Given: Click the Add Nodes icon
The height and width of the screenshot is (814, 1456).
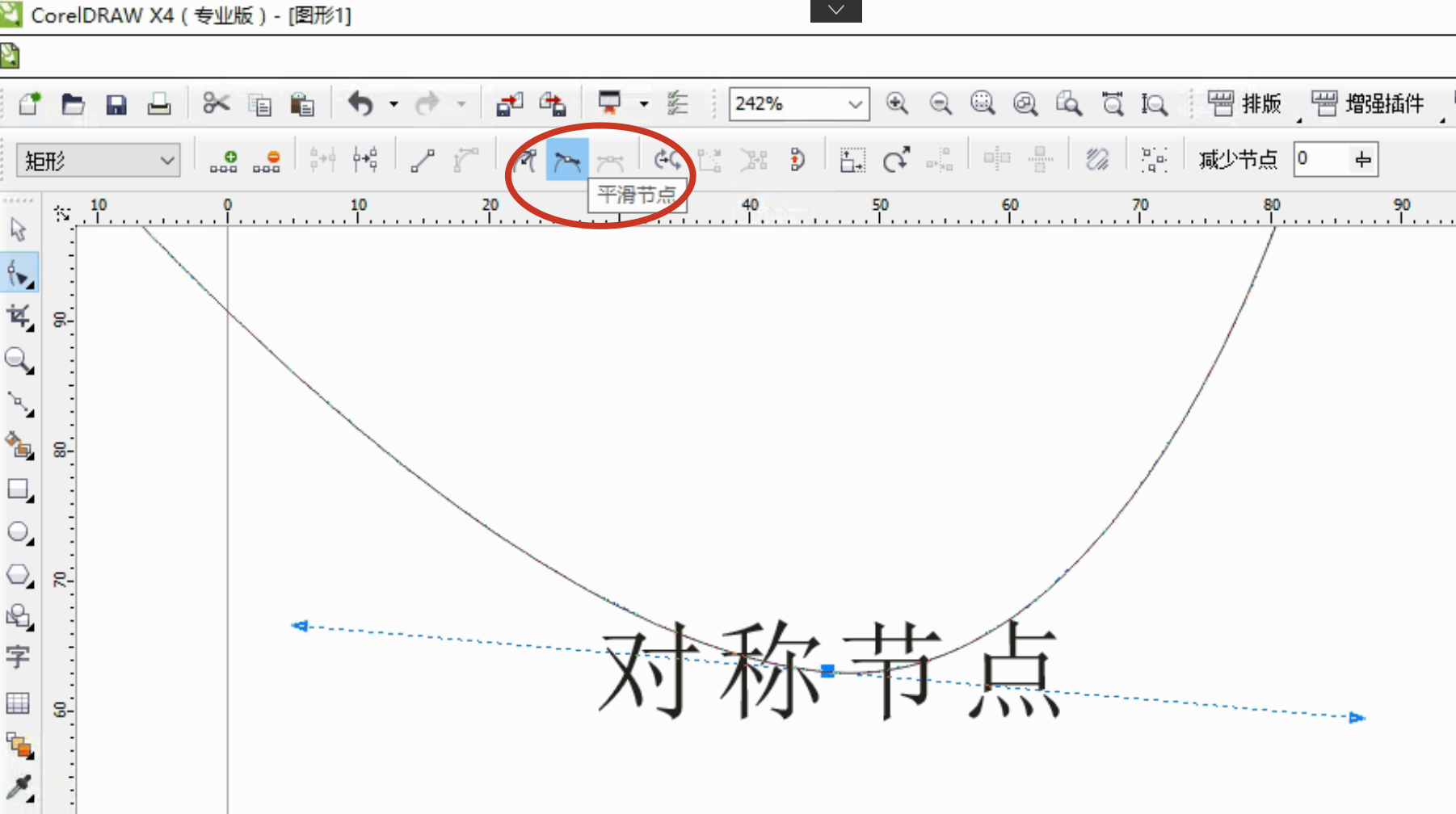Looking at the screenshot, I should [223, 161].
